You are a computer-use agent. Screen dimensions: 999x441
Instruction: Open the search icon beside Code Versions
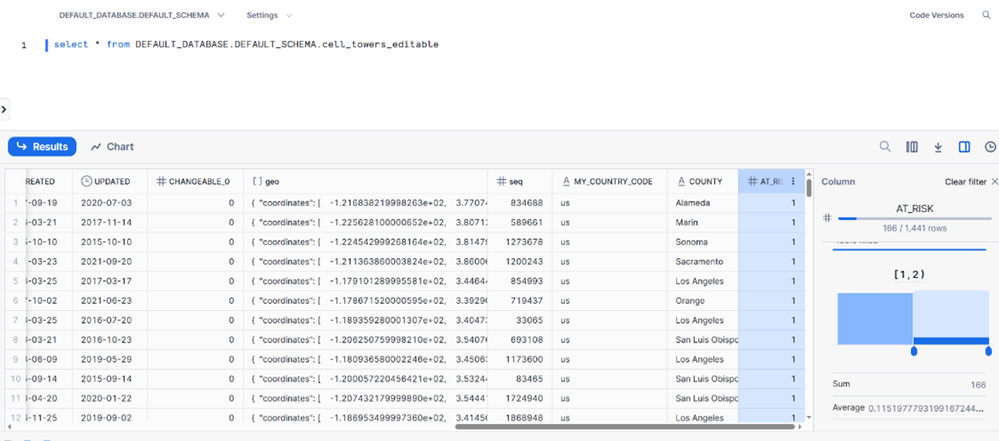[x=986, y=15]
